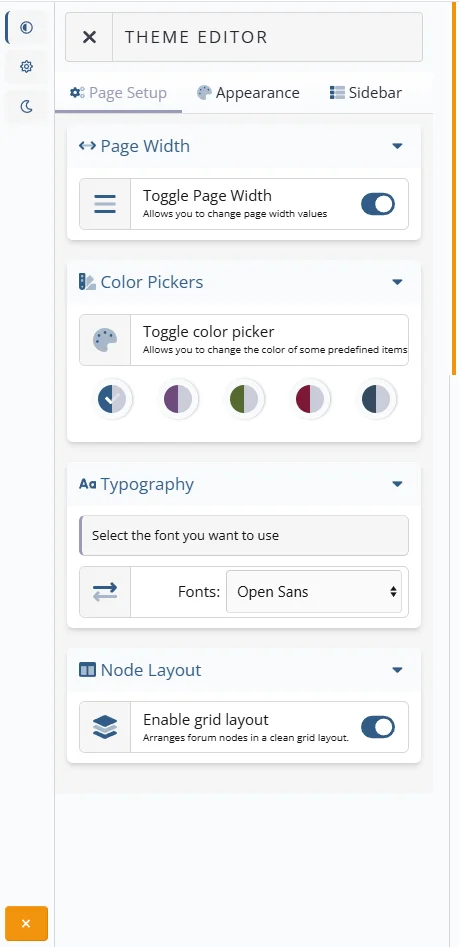The width and height of the screenshot is (459, 947).
Task: Open the gear settings sidebar icon
Action: pos(26,66)
